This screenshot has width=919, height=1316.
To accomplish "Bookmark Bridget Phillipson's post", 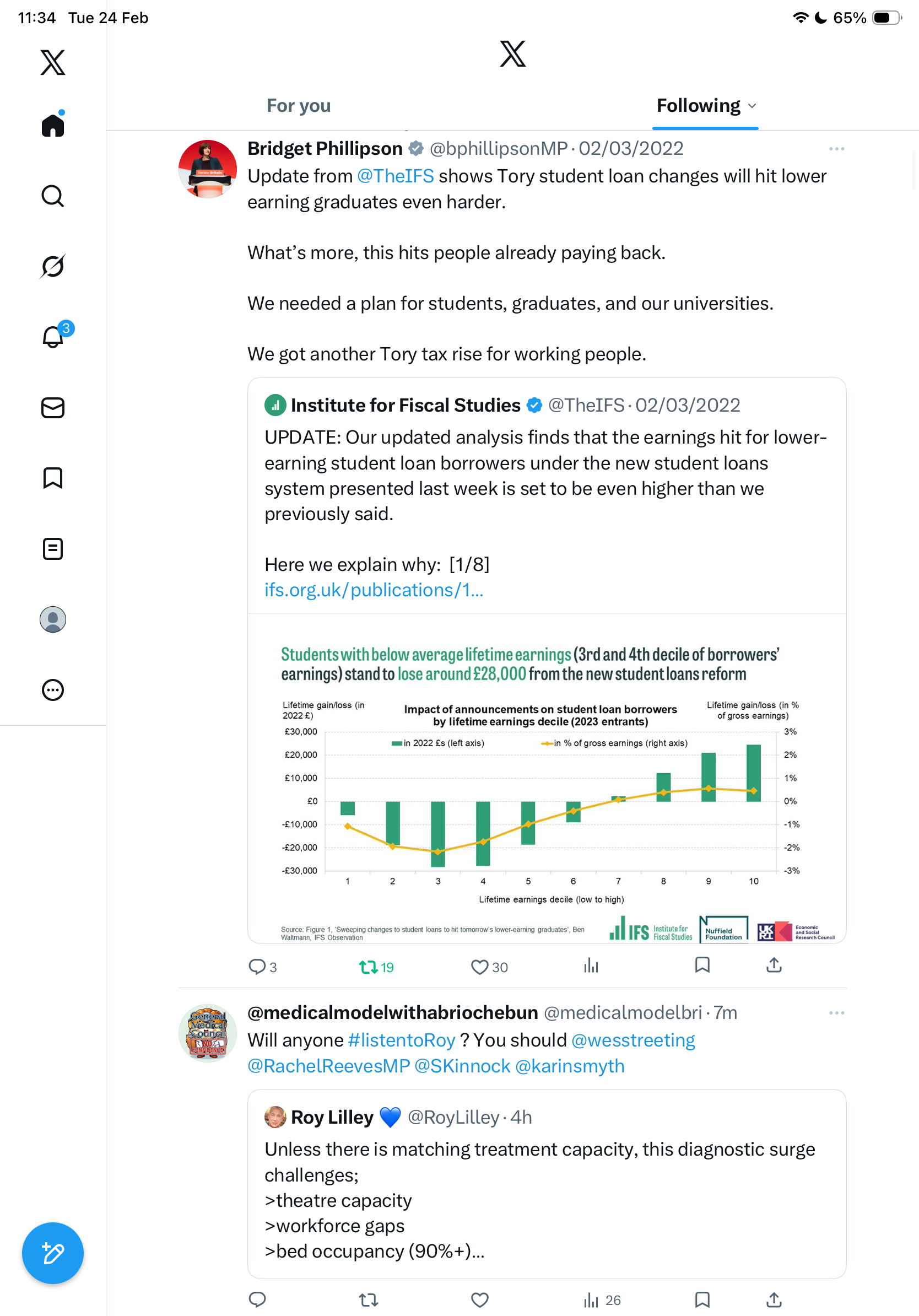I will tap(702, 965).
